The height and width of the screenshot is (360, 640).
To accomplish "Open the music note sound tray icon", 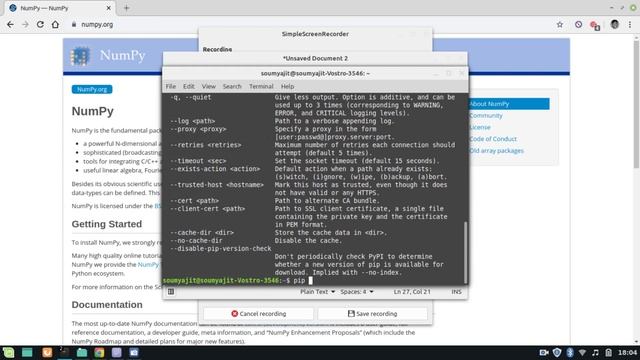I will click(596, 353).
